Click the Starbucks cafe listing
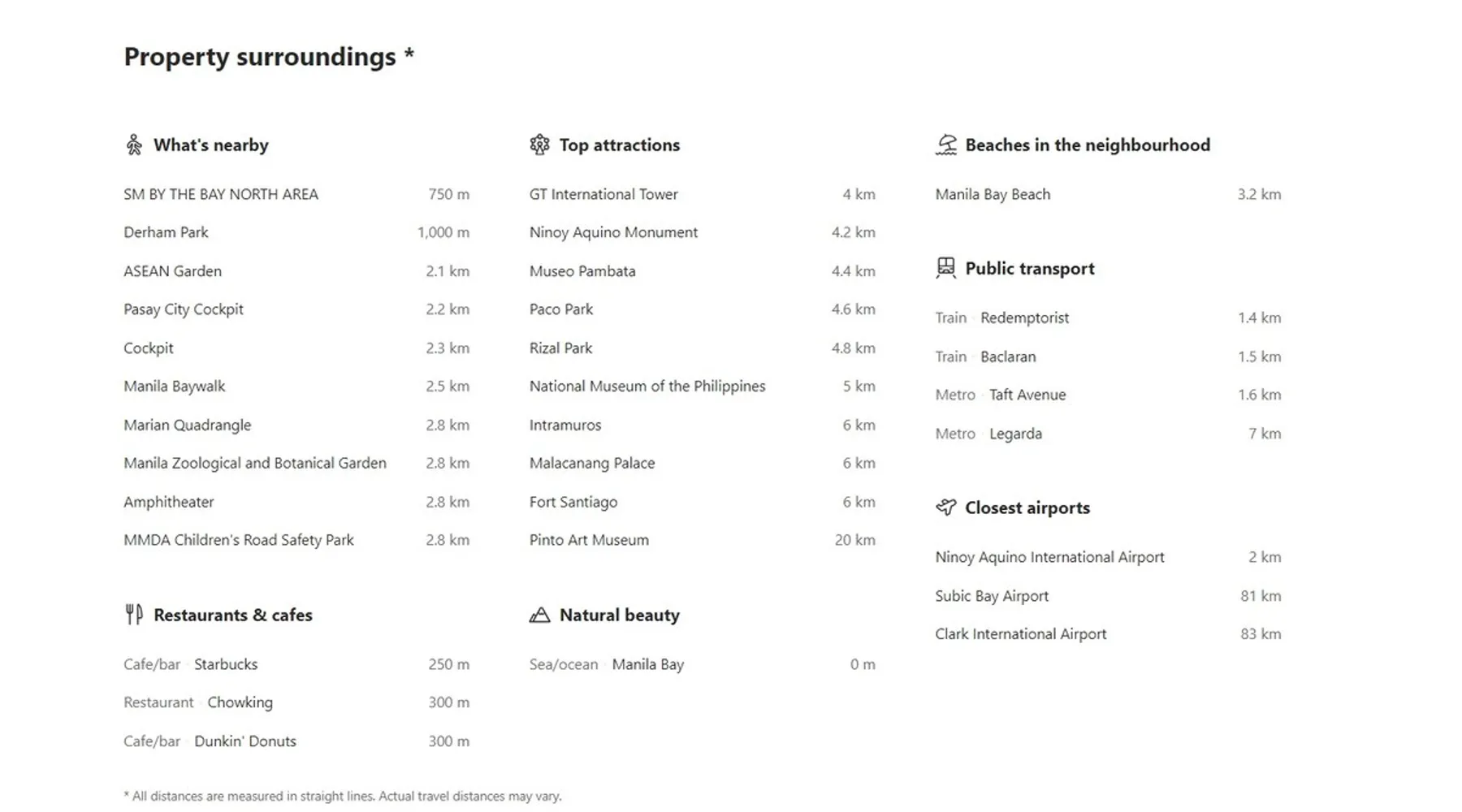Image resolution: width=1462 pixels, height=812 pixels. click(x=226, y=664)
